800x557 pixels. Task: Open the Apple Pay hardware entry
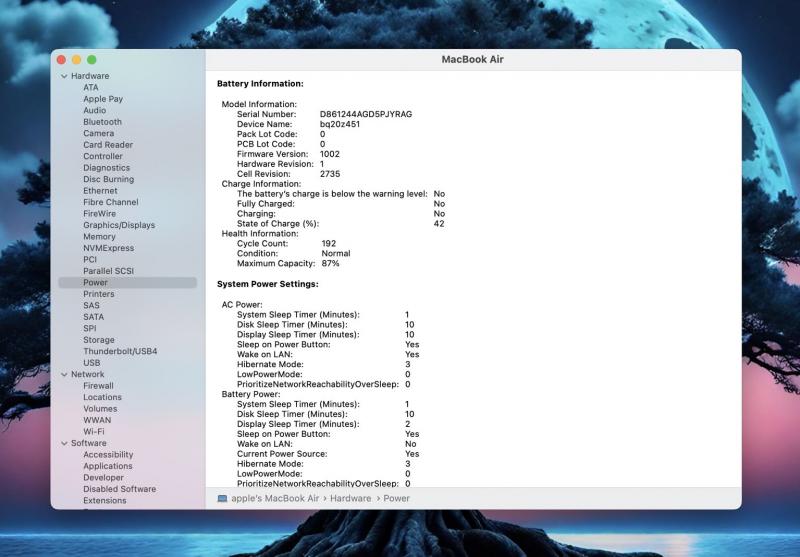103,99
